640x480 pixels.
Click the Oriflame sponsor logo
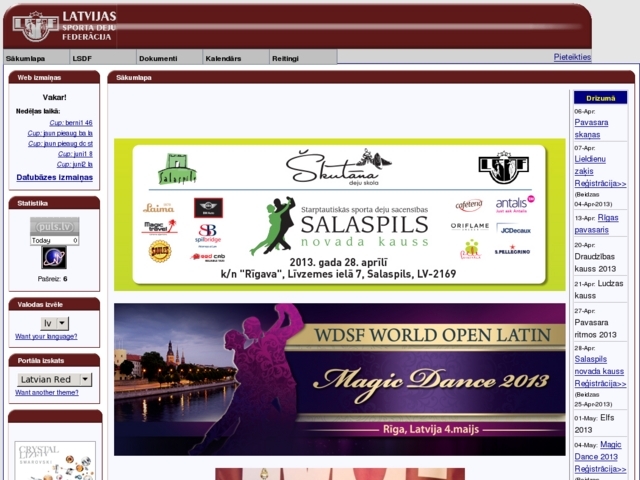(470, 227)
